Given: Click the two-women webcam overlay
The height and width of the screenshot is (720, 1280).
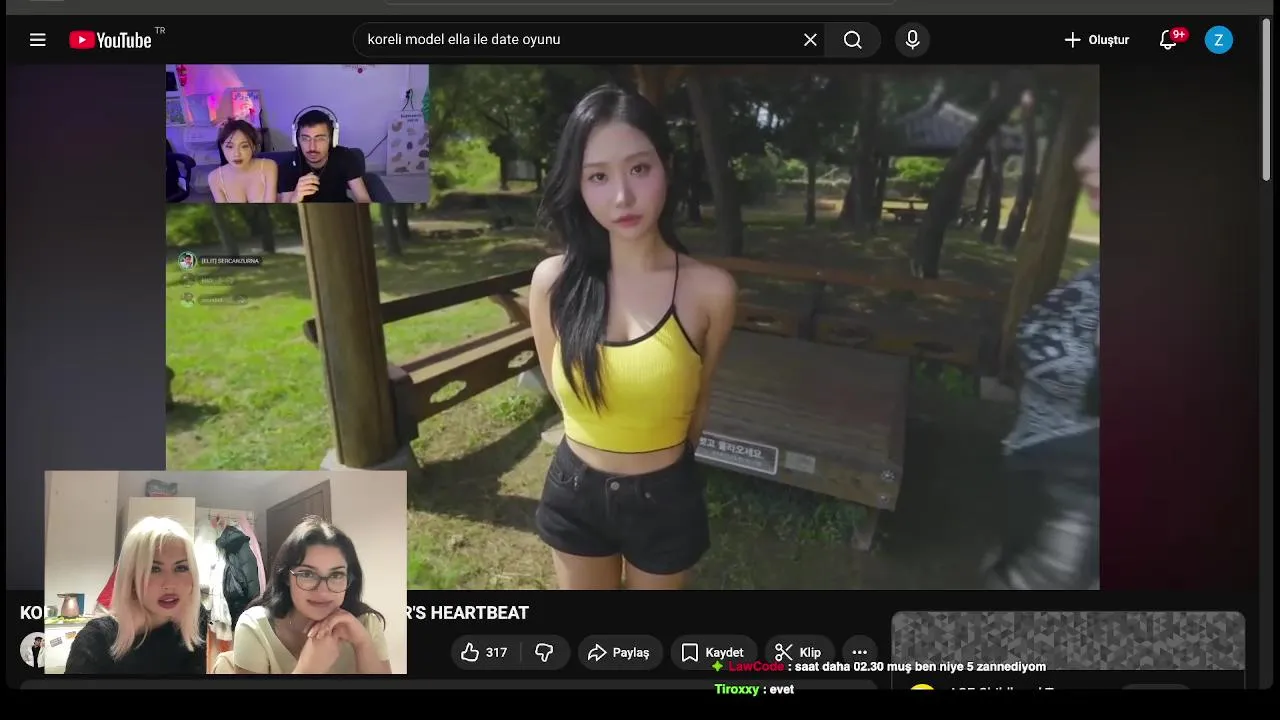Looking at the screenshot, I should pos(226,572).
